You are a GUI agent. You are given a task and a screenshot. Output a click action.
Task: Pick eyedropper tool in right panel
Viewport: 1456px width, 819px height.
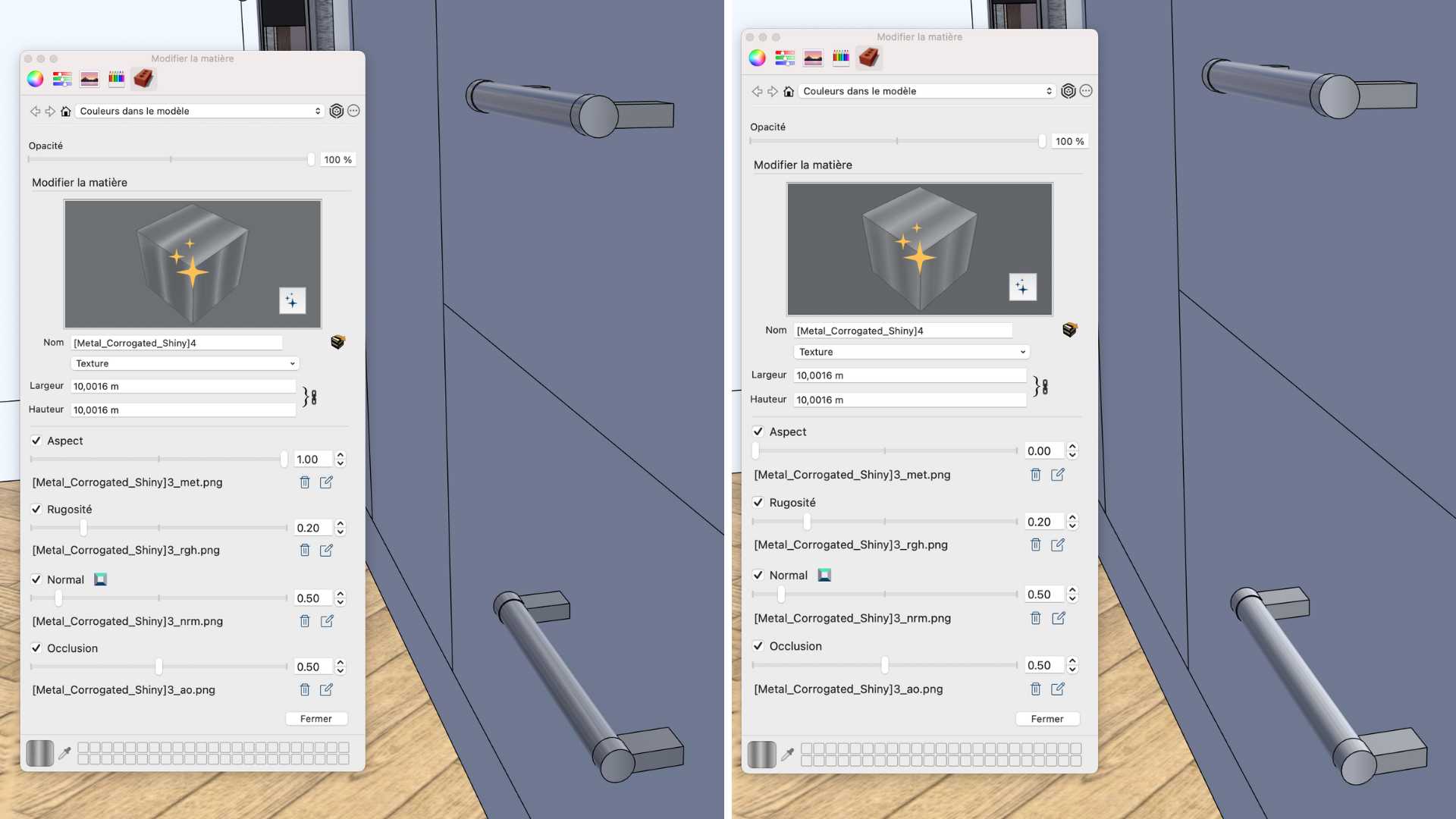click(787, 754)
